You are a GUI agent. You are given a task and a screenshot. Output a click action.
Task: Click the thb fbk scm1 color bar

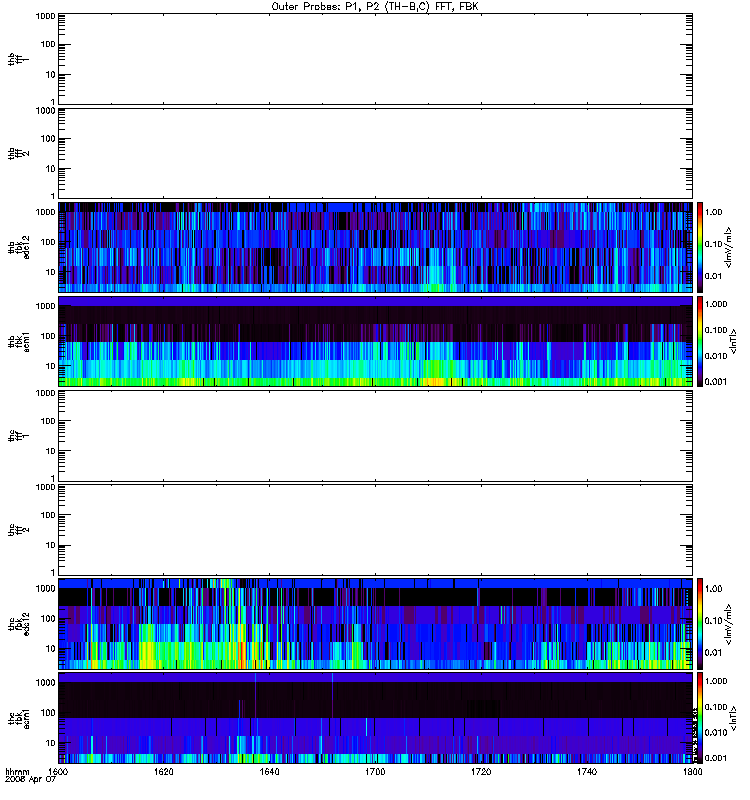coord(700,341)
